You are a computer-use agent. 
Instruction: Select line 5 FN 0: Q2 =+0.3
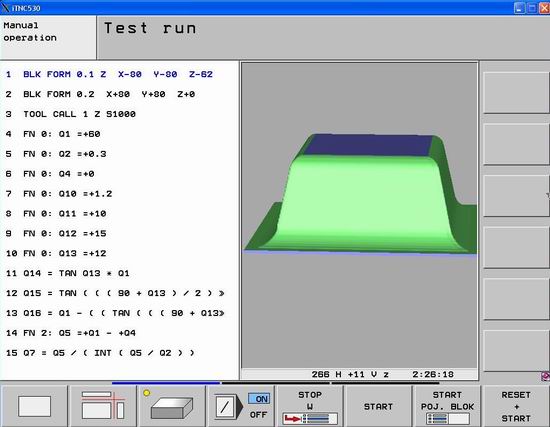point(56,154)
